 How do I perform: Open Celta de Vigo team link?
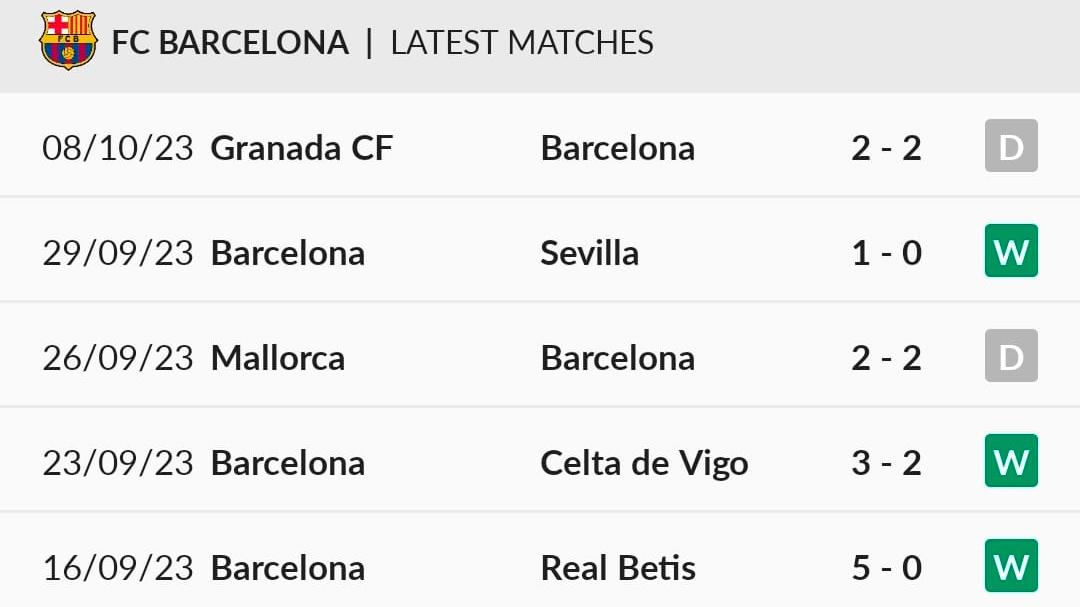pos(644,463)
